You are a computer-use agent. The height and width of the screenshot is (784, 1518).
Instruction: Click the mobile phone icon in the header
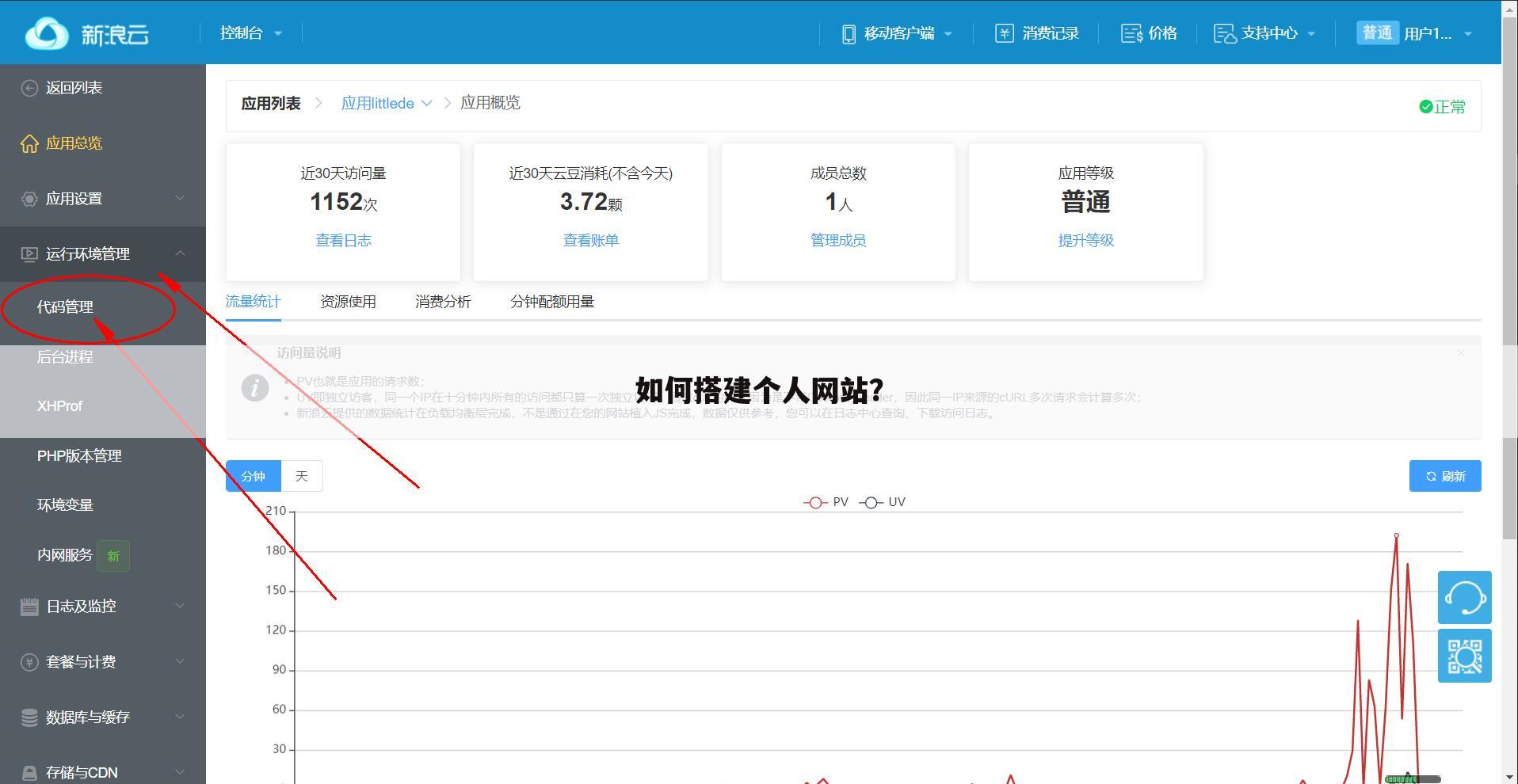click(849, 33)
